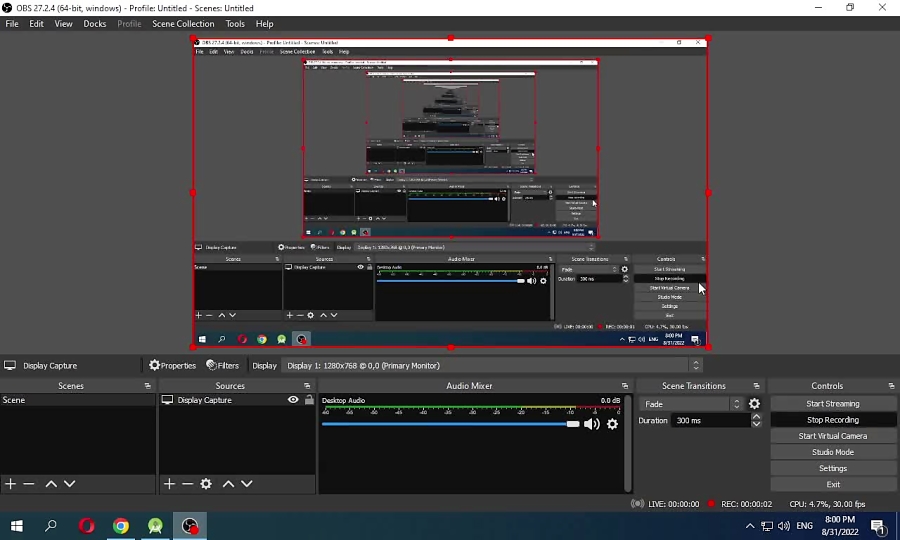Move the source down in Sources list

[247, 484]
